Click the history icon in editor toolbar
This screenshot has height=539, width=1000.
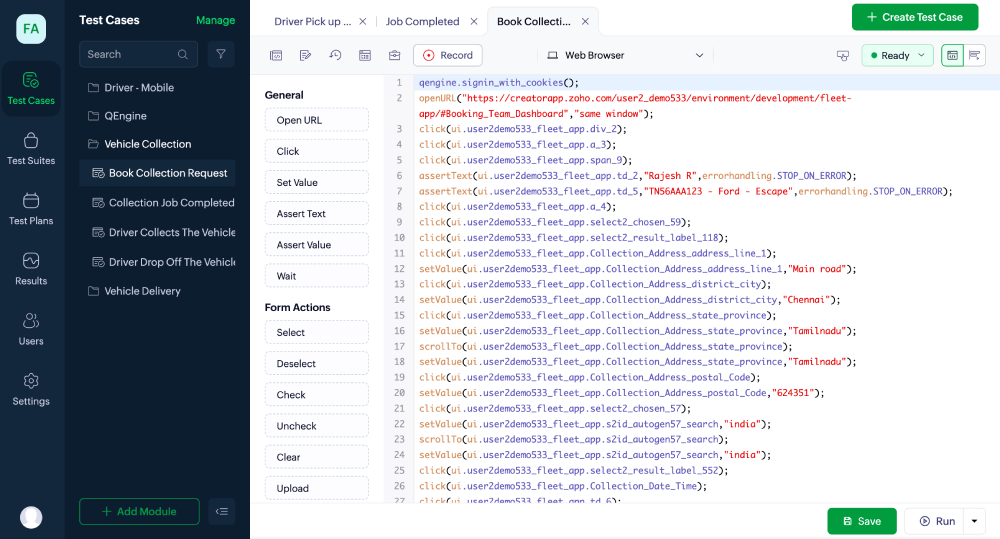335,56
